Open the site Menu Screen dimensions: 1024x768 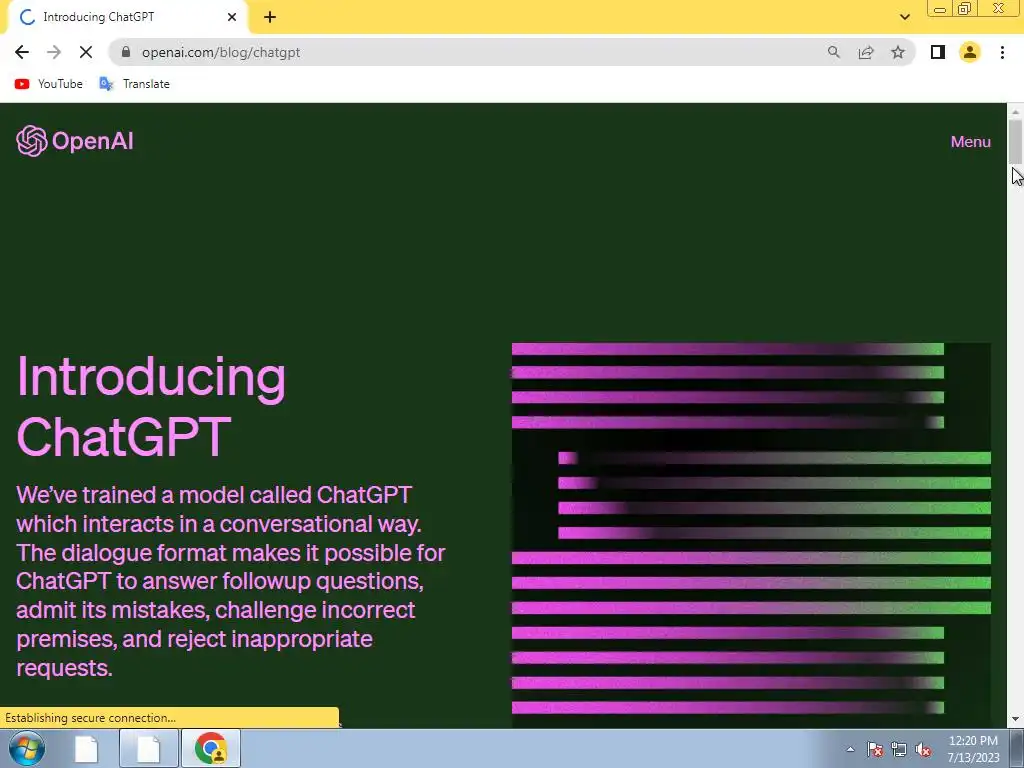(x=970, y=142)
